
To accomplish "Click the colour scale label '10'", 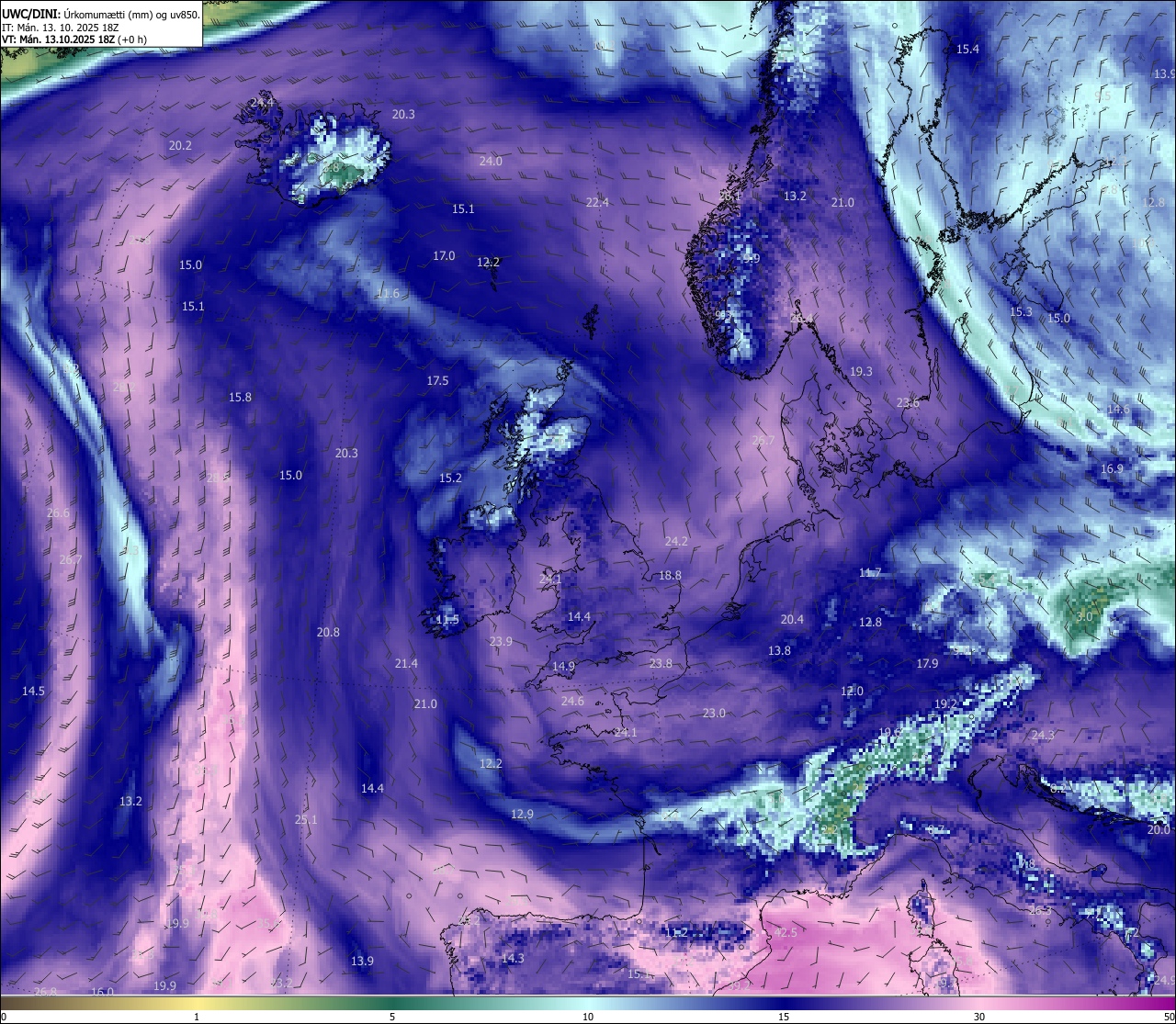I will tap(588, 1017).
